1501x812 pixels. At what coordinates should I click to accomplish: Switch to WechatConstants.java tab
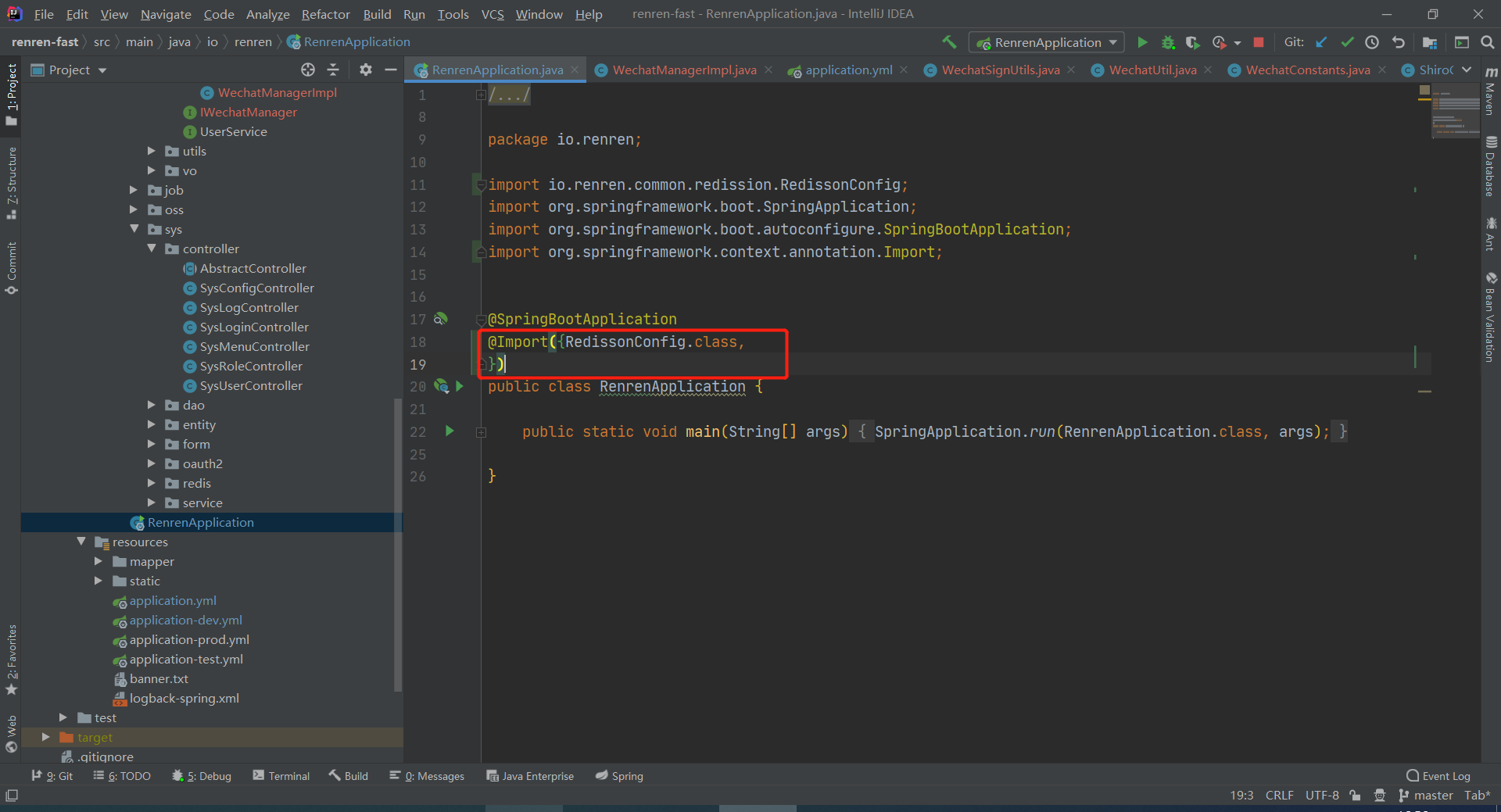1307,70
